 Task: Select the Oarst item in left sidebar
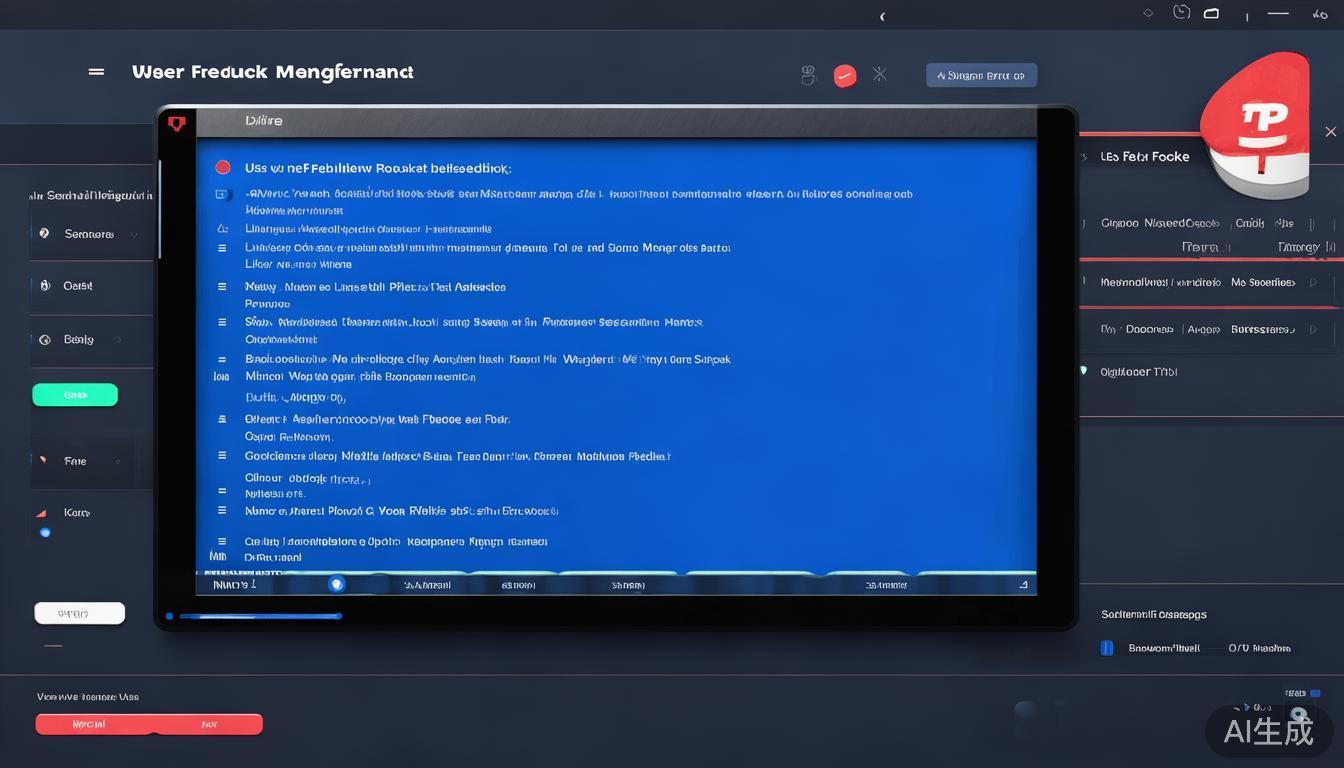[x=77, y=286]
